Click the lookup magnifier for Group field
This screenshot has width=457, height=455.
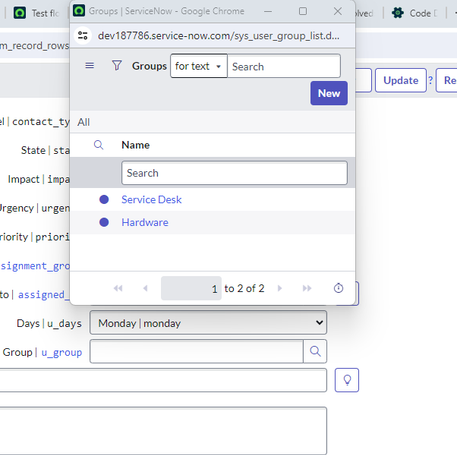(315, 351)
